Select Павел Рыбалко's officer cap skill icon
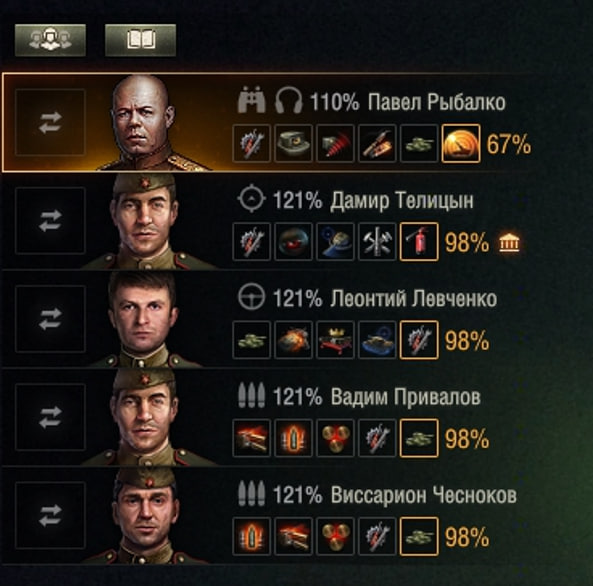 293,143
